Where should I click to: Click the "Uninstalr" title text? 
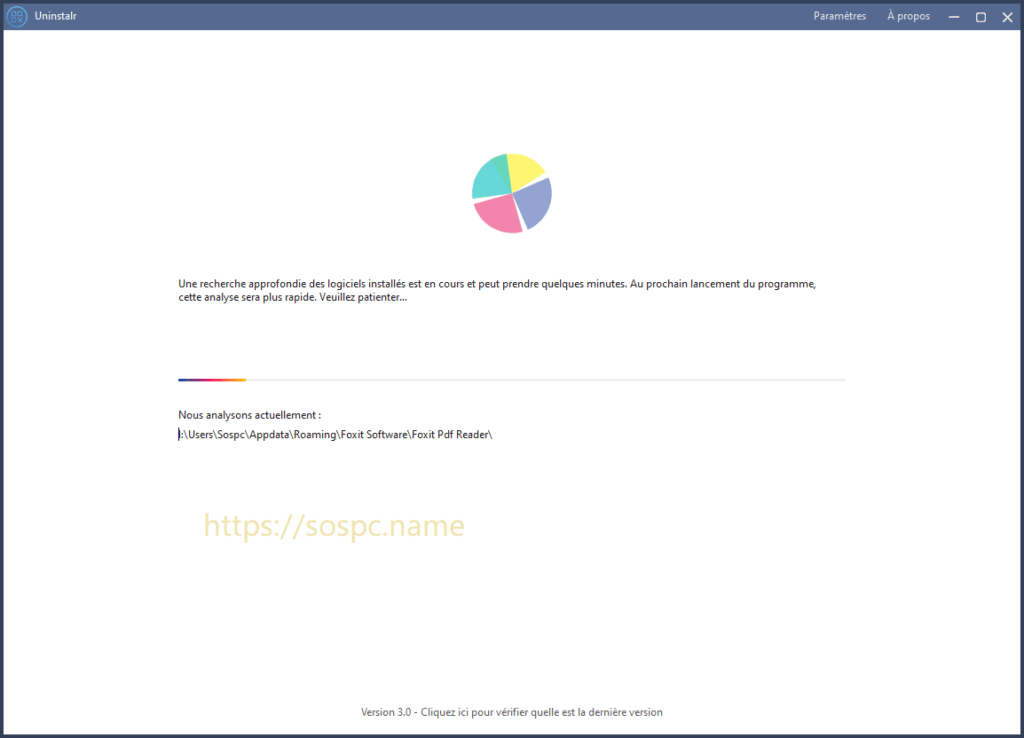click(x=57, y=16)
